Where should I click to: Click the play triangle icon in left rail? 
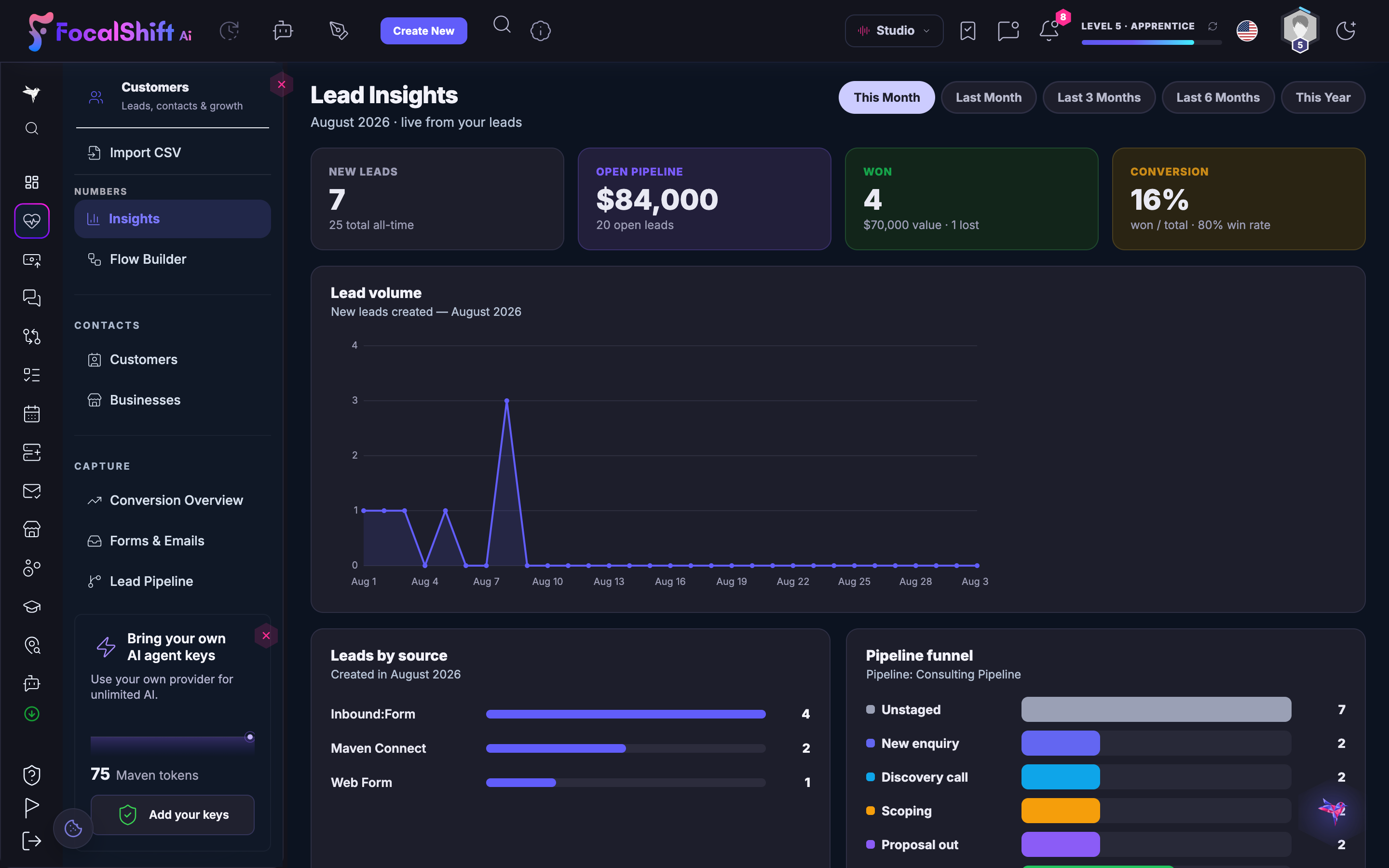(32, 808)
